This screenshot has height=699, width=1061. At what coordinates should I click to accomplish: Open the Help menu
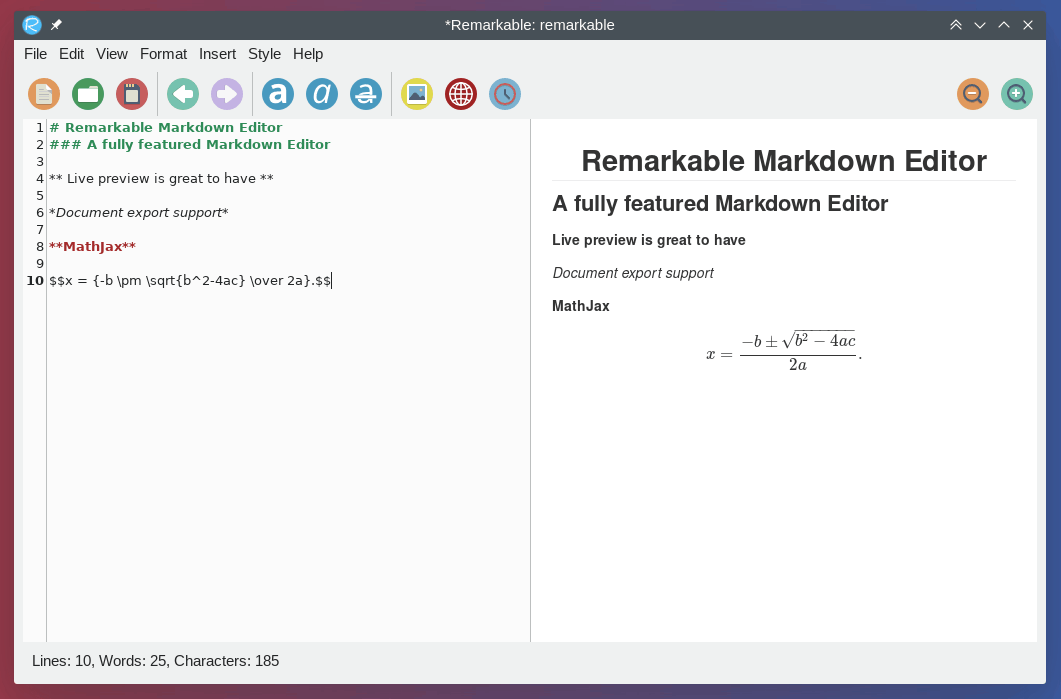308,54
